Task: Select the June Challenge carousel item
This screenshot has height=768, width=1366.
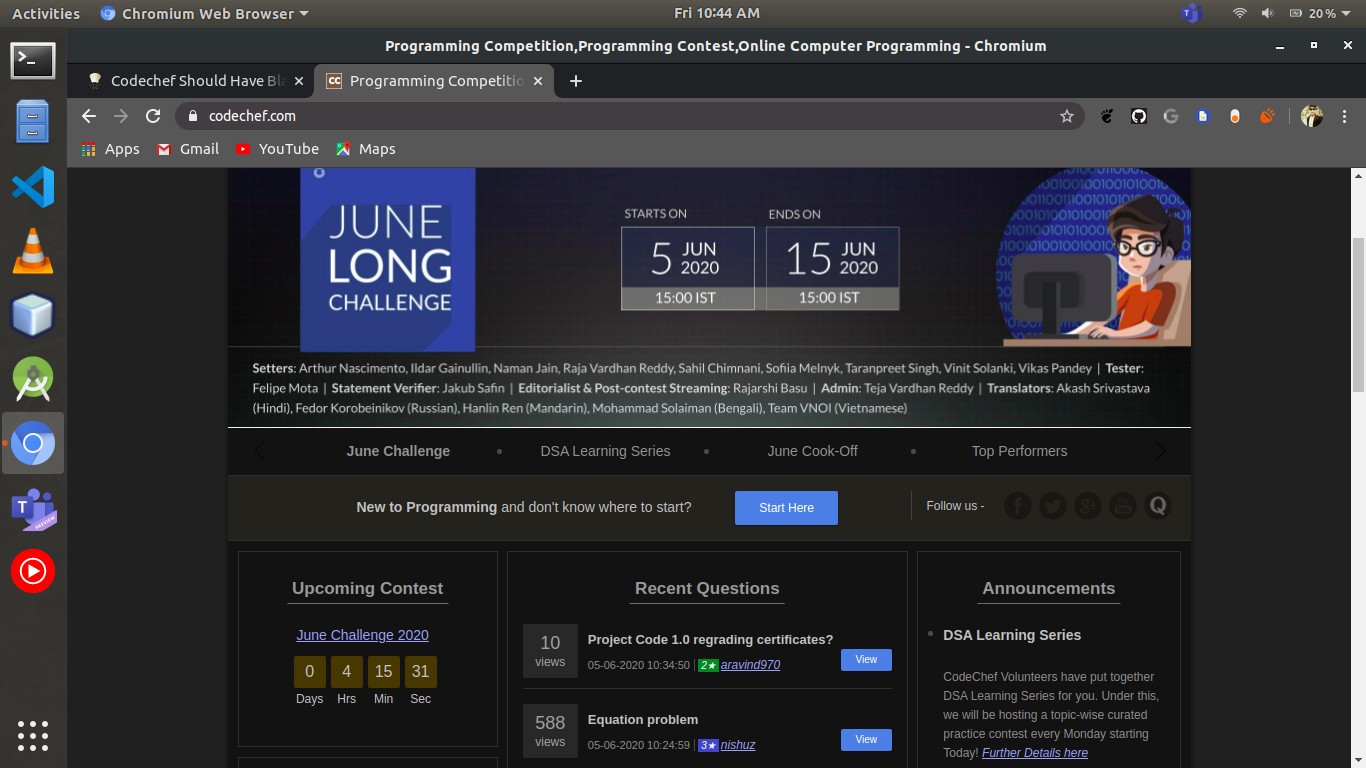Action: [398, 451]
